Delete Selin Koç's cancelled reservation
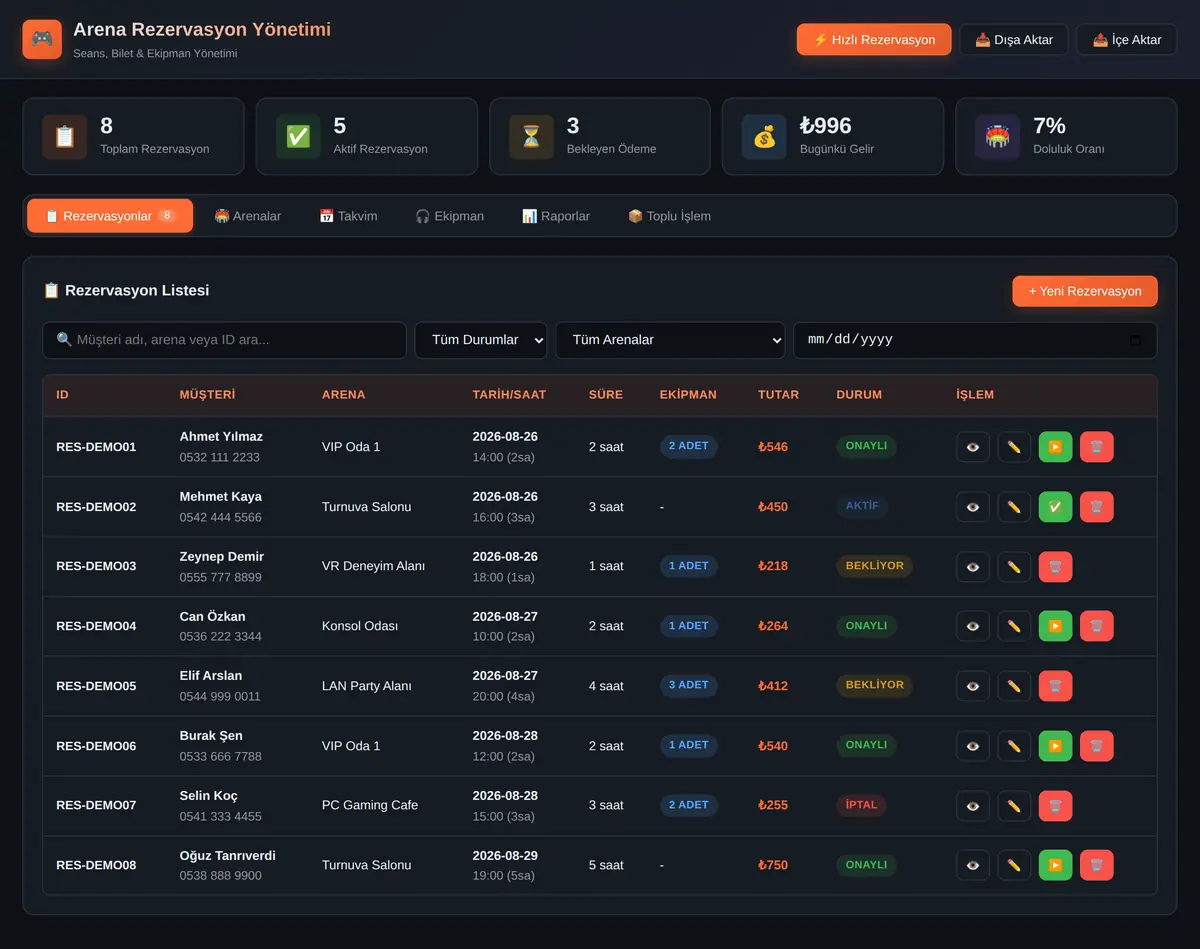Screen dimensions: 1200x949 coord(1055,806)
